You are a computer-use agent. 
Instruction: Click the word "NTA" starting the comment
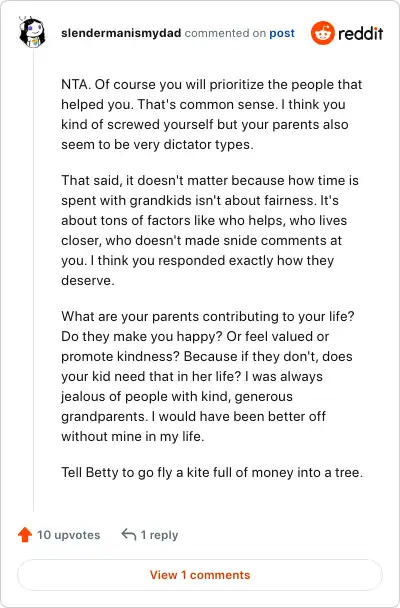click(74, 85)
